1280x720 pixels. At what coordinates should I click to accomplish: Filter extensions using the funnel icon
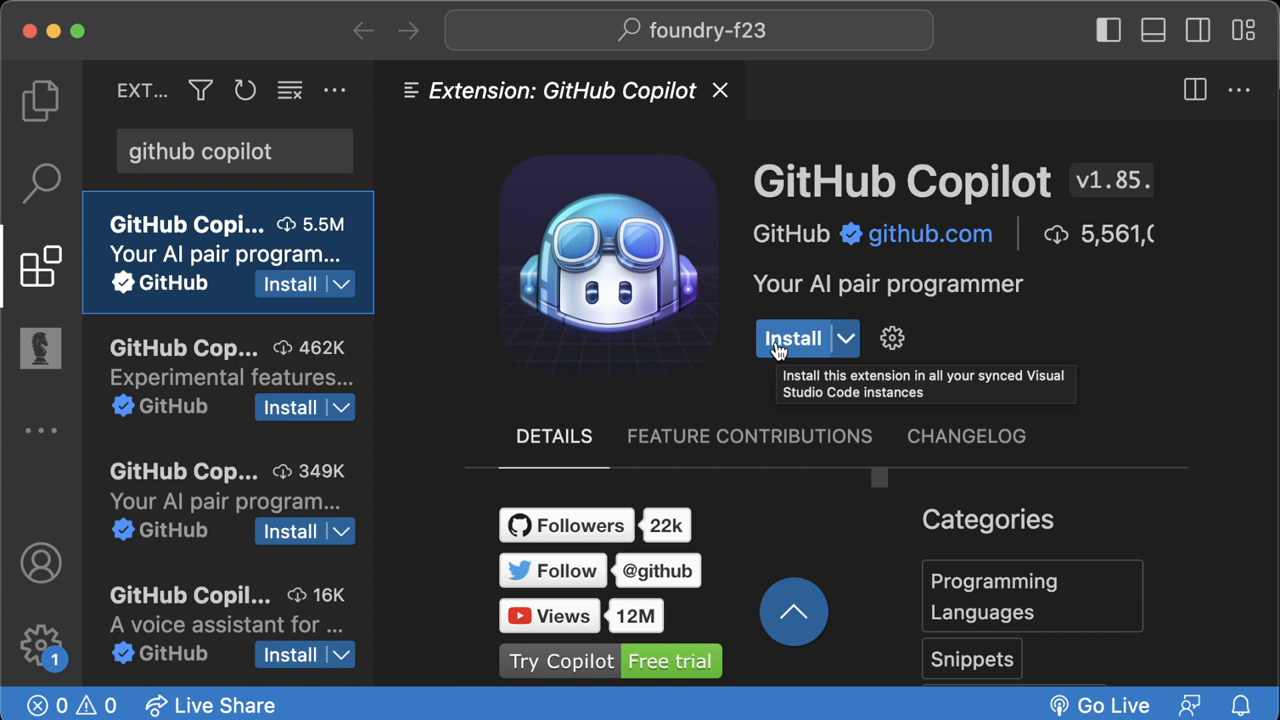pyautogui.click(x=200, y=91)
